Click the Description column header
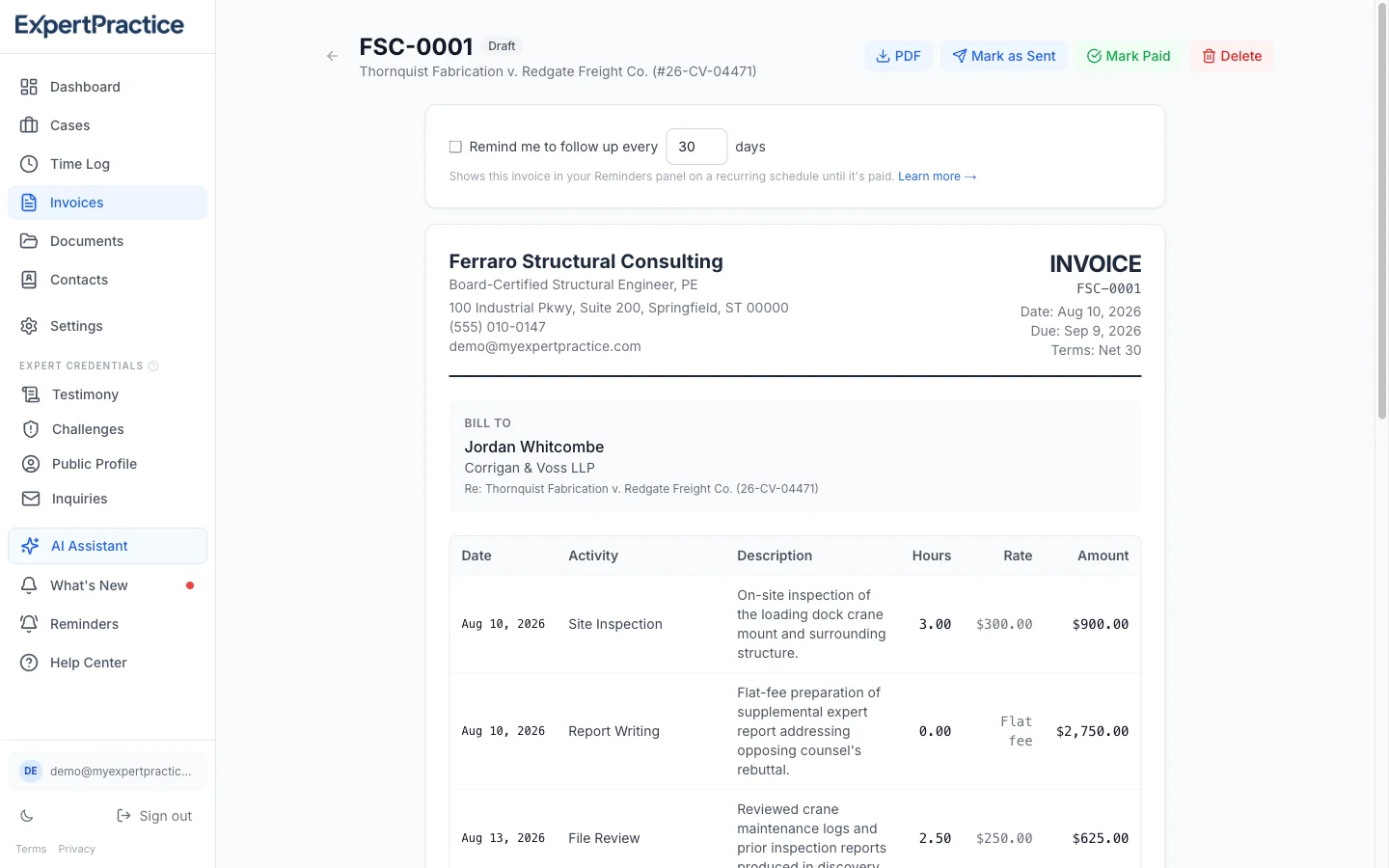 point(775,556)
